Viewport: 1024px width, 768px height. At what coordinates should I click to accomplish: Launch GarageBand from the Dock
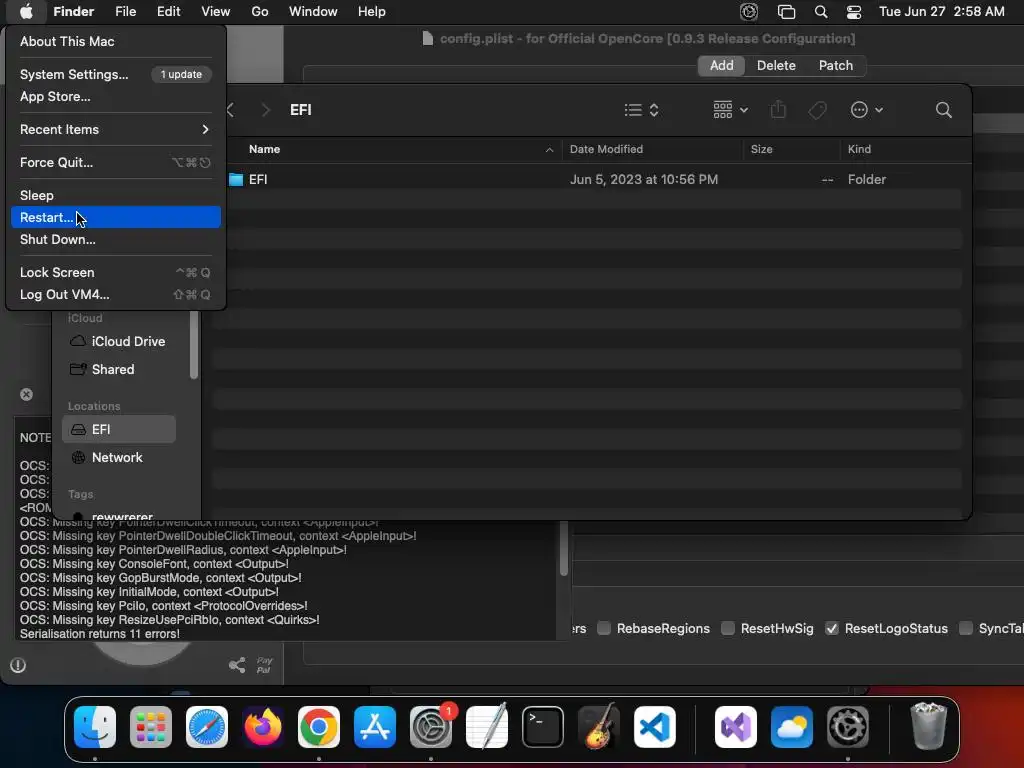tap(599, 727)
